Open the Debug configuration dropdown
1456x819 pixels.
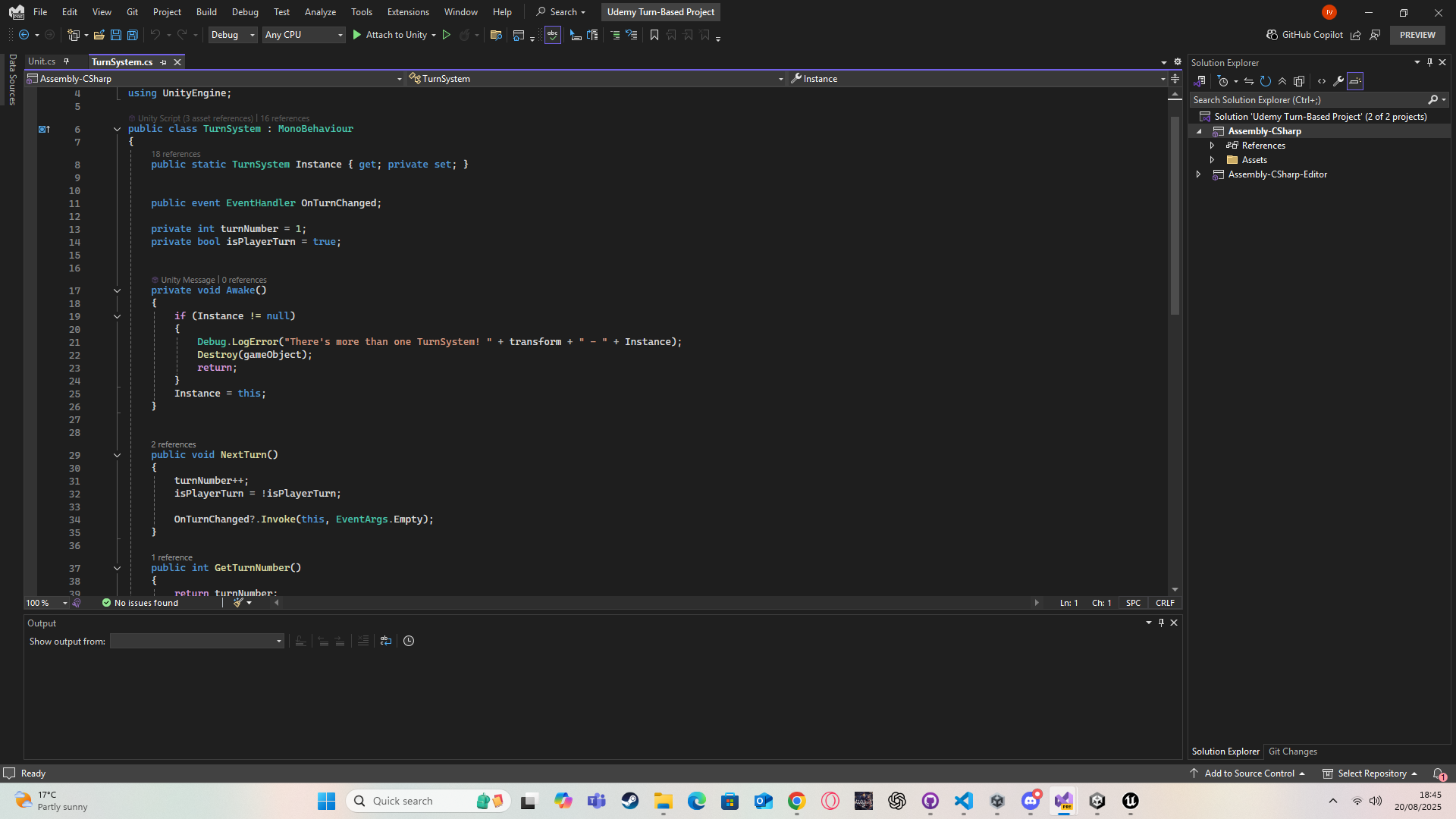[x=233, y=35]
